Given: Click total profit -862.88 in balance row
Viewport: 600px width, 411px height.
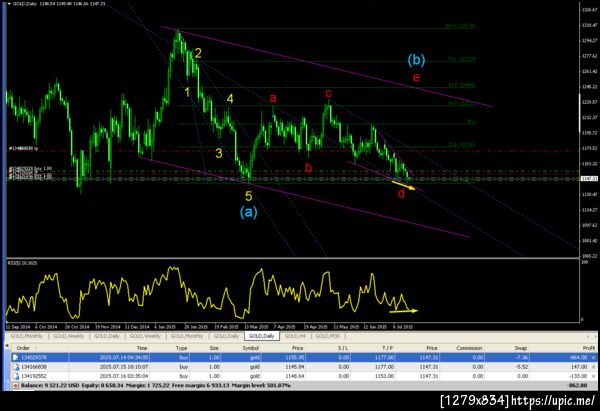Looking at the screenshot, I should (x=578, y=385).
